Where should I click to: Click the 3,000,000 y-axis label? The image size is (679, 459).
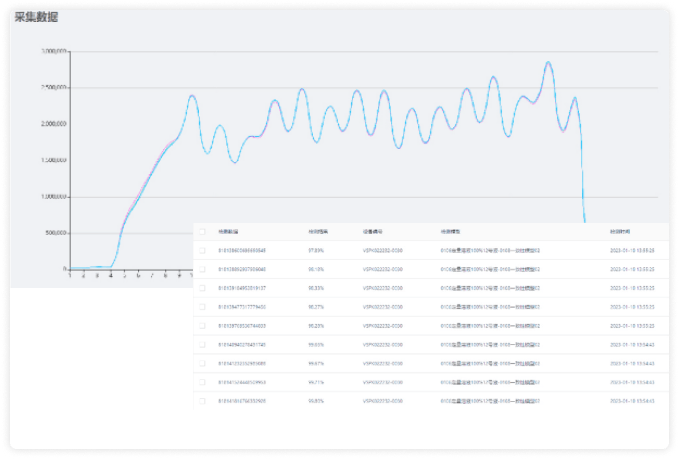pos(53,51)
